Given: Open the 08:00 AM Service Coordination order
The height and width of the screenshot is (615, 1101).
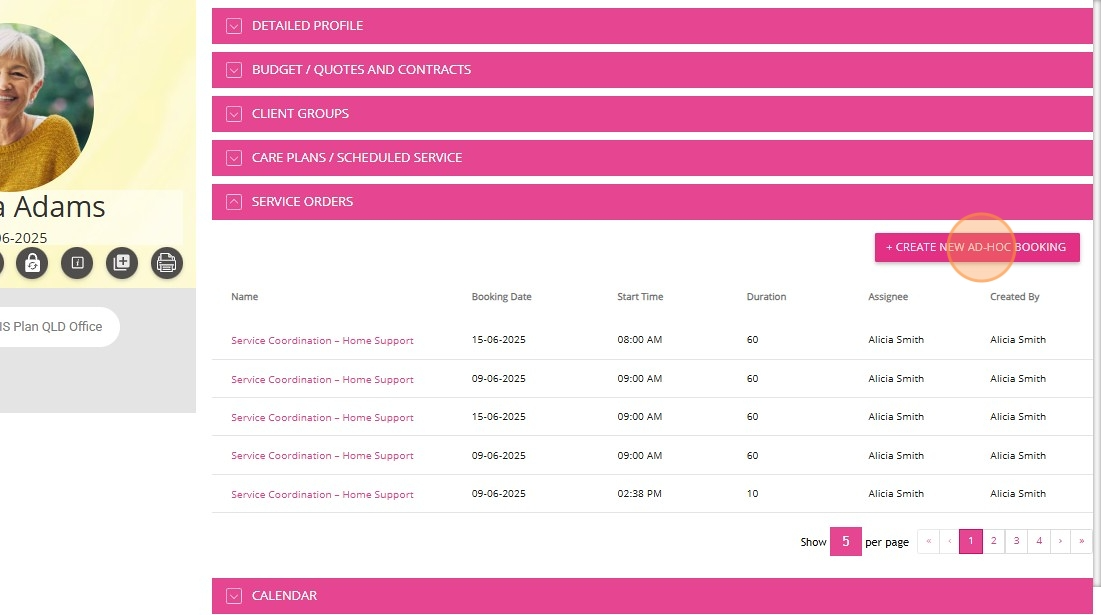Looking at the screenshot, I should [322, 341].
